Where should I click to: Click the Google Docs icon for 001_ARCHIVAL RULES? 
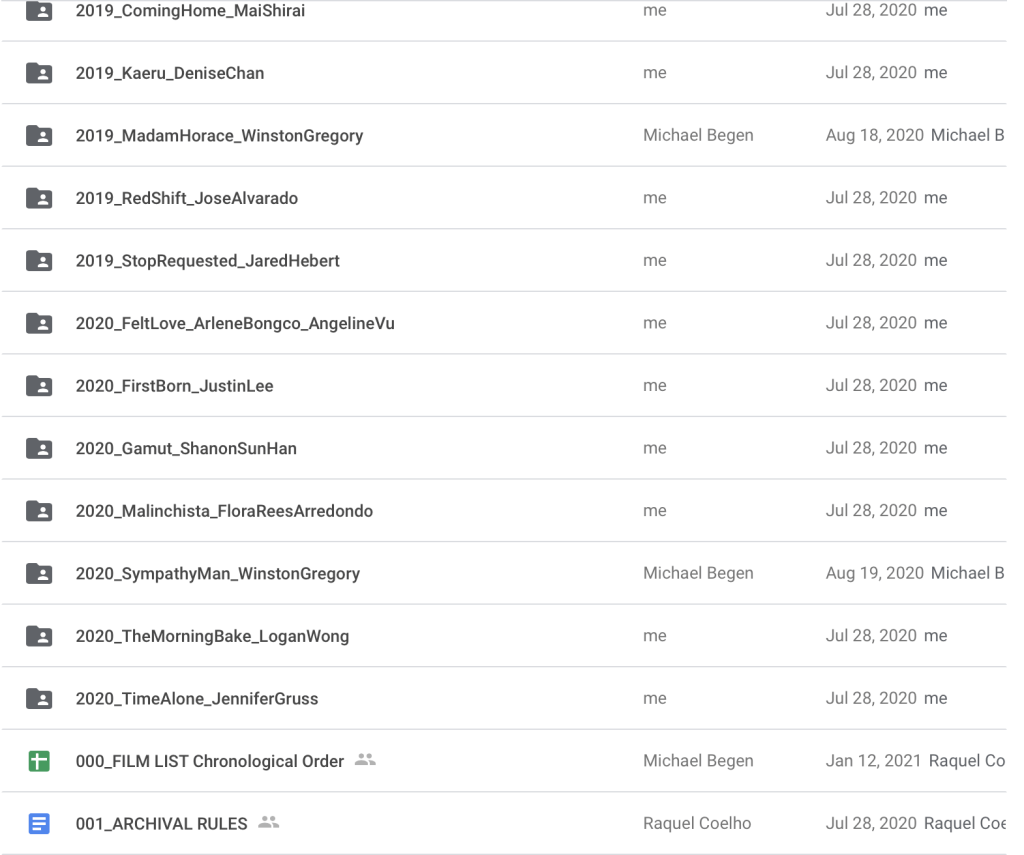pyautogui.click(x=39, y=824)
